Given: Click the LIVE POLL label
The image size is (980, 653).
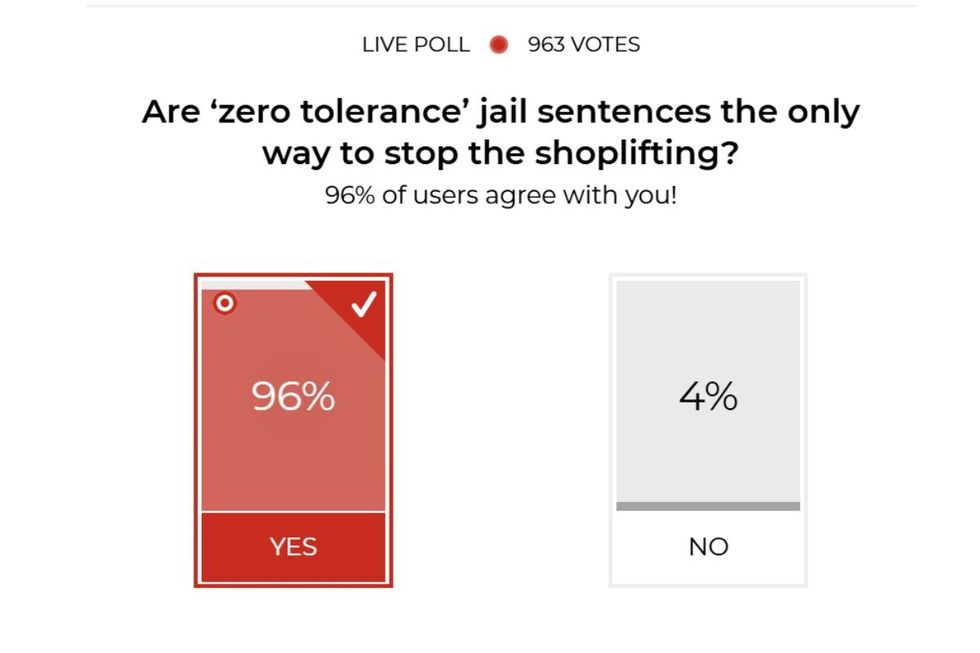Looking at the screenshot, I should tap(416, 45).
